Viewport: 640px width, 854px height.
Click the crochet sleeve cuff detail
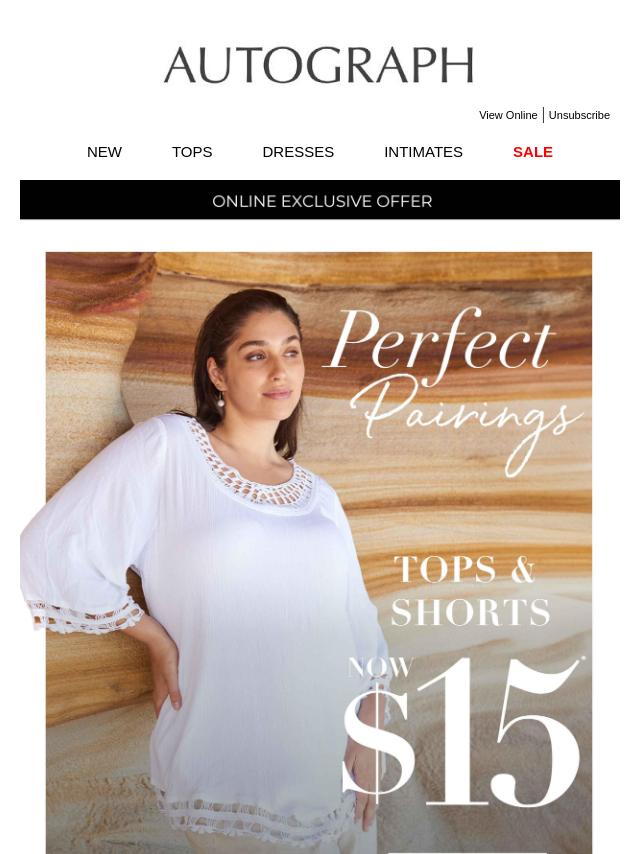tap(84, 616)
